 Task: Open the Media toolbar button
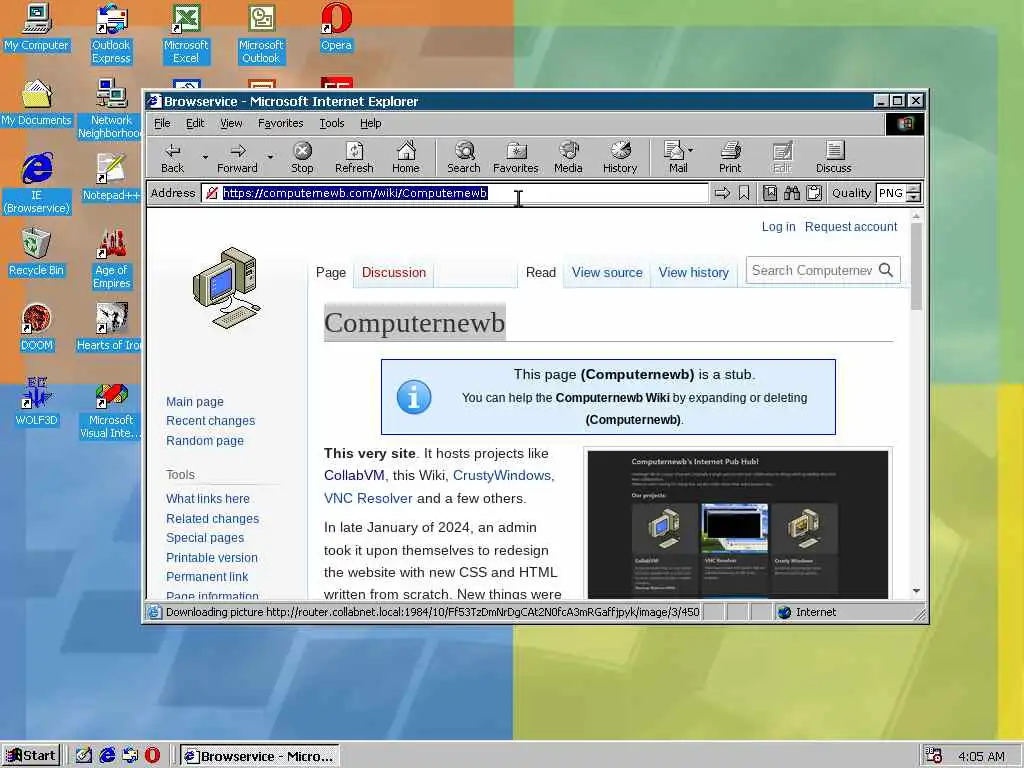[x=568, y=158]
